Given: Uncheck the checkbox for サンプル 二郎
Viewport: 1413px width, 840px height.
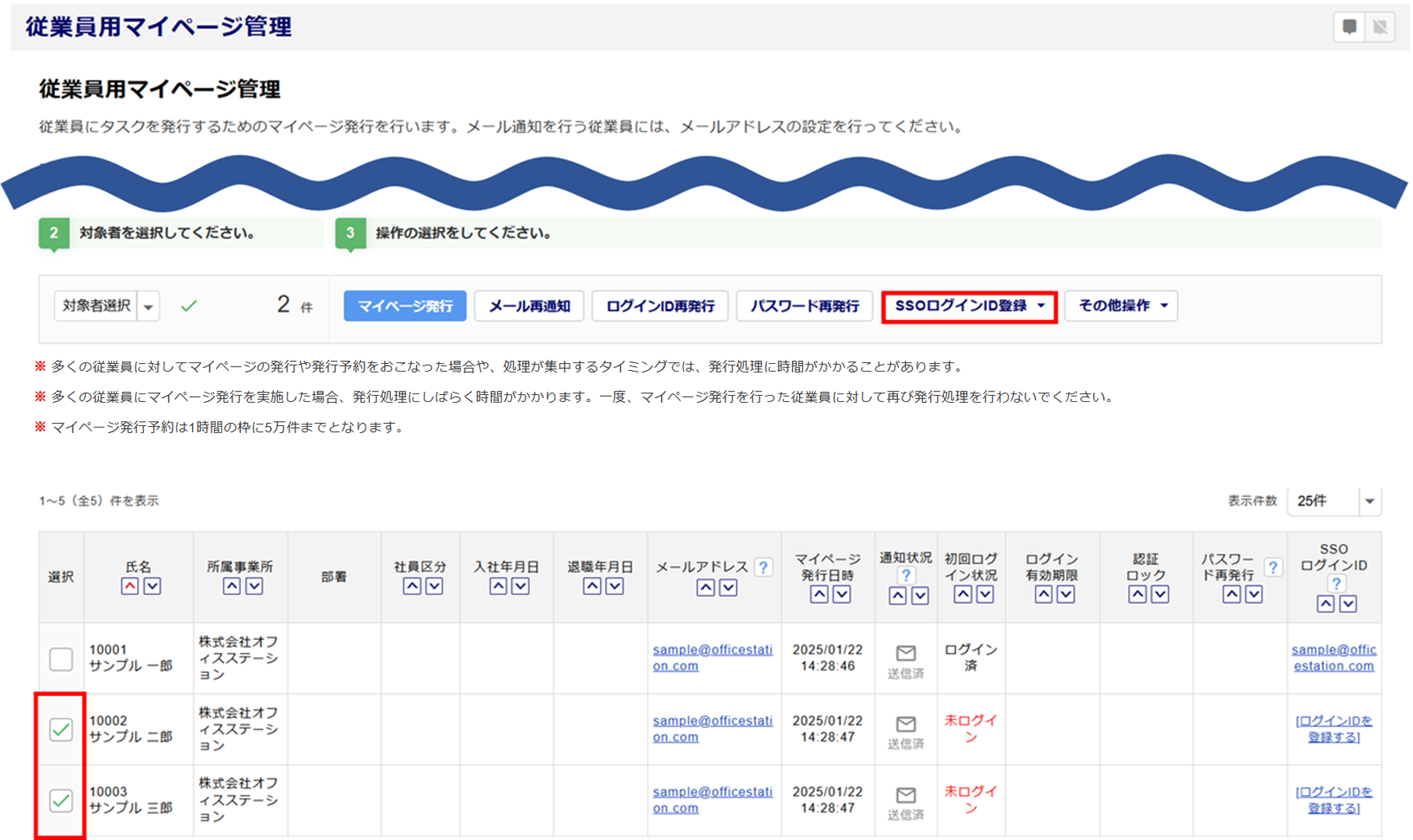Looking at the screenshot, I should (61, 730).
